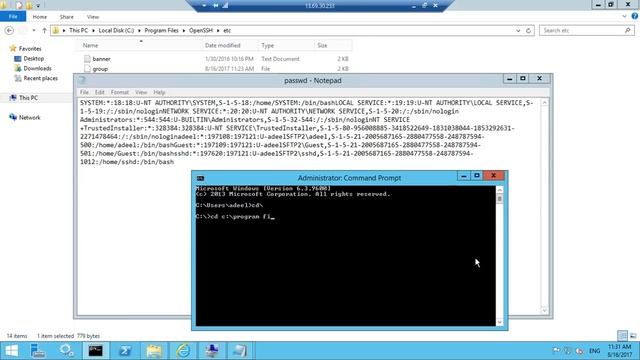Launch Internet Explorer from taskbar
The height and width of the screenshot is (360, 640).
click(183, 351)
